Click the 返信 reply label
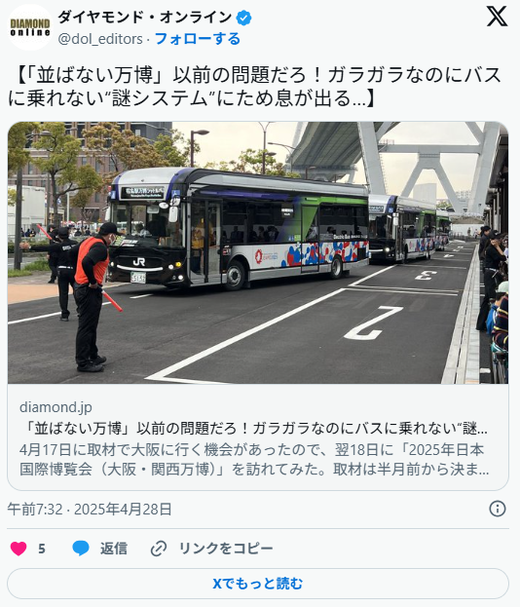This screenshot has width=520, height=607. [x=113, y=549]
